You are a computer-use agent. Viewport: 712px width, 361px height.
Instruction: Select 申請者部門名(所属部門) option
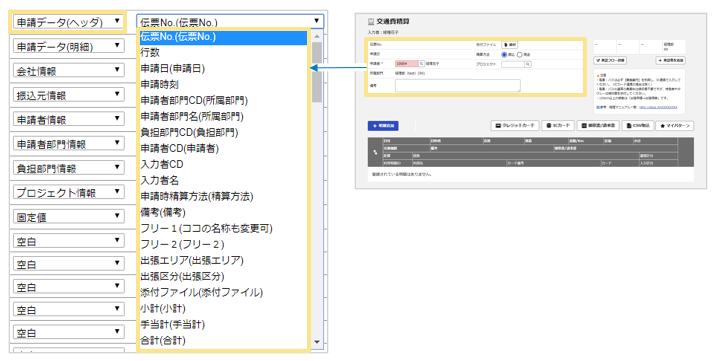click(223, 116)
